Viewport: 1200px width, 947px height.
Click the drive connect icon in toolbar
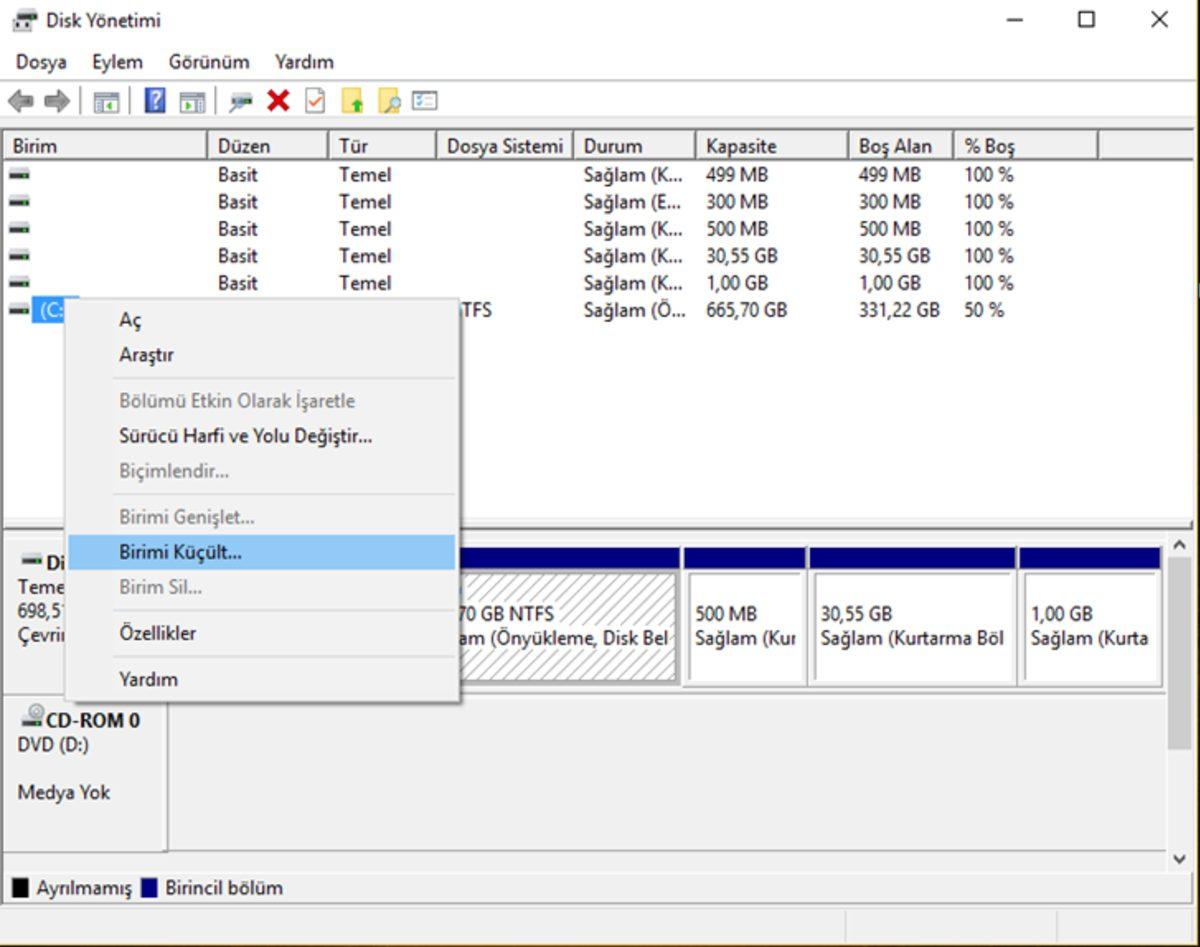[x=240, y=101]
